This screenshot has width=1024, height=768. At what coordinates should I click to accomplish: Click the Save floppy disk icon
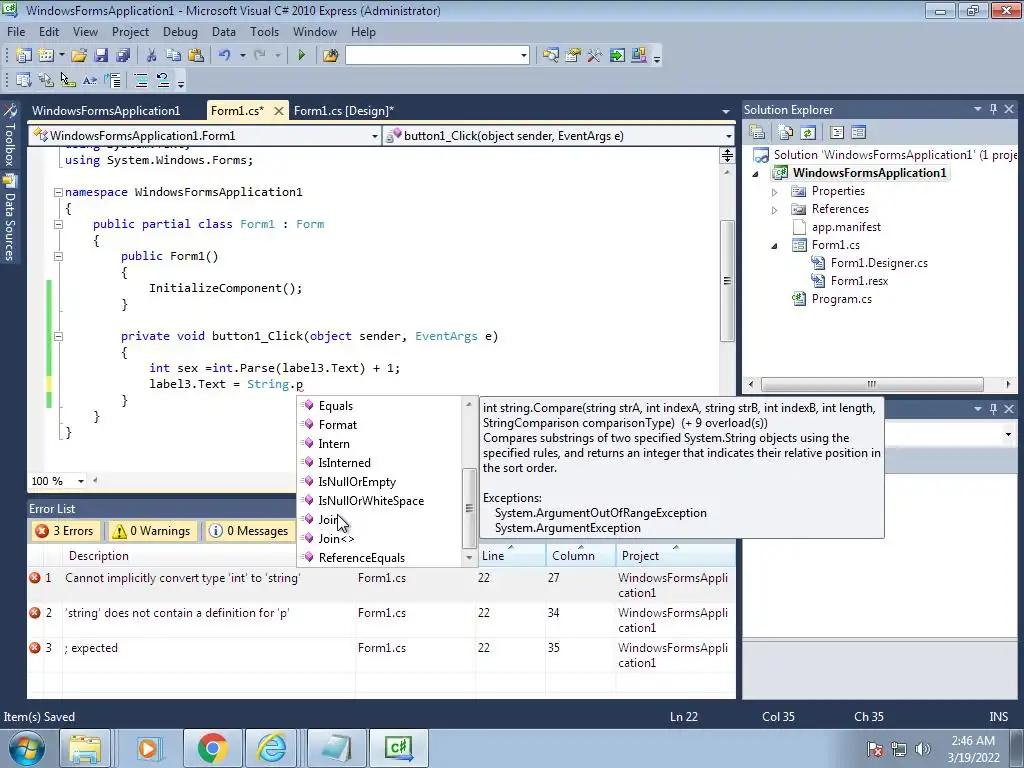[x=101, y=56]
